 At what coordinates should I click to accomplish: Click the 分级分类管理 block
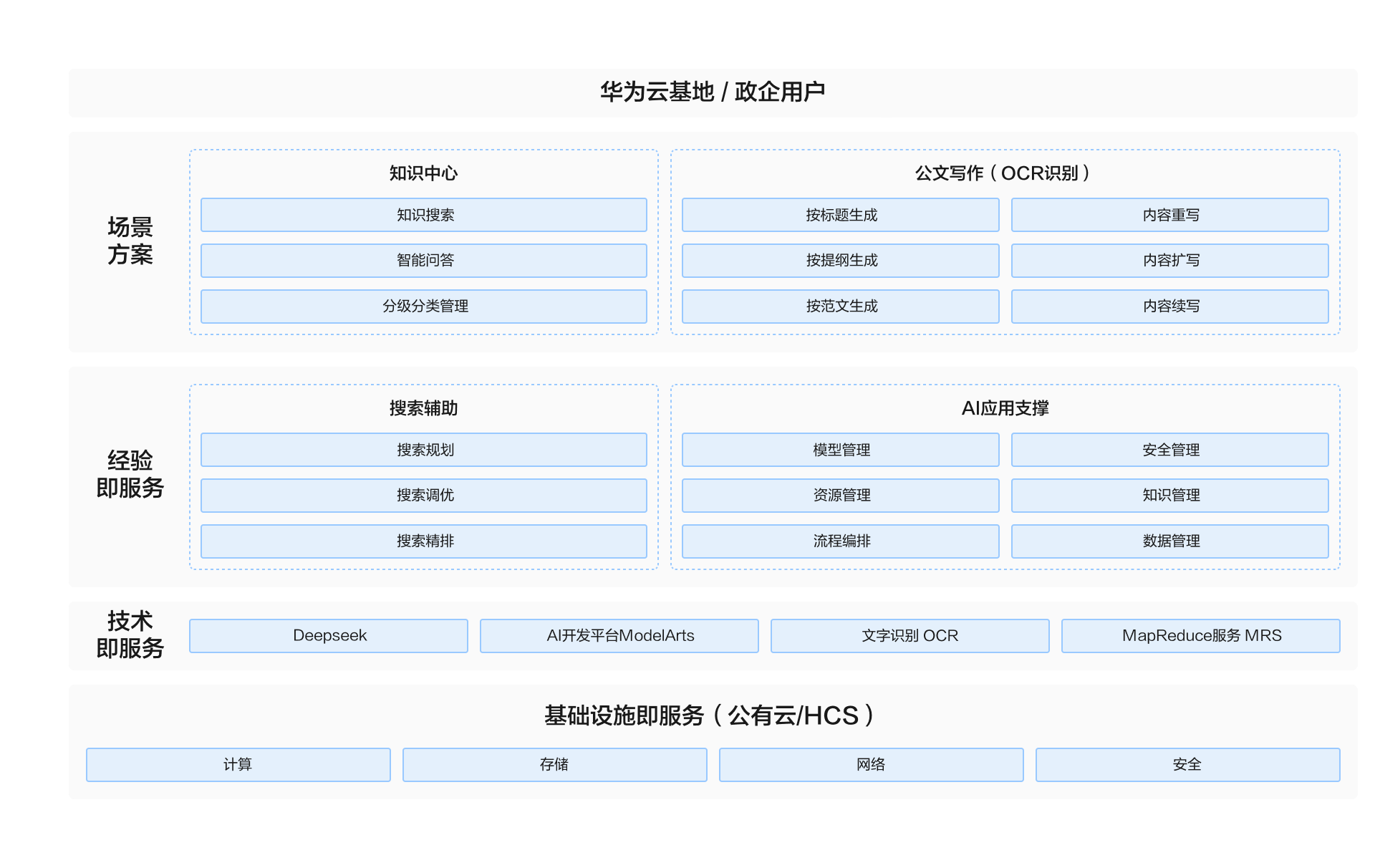tap(423, 307)
